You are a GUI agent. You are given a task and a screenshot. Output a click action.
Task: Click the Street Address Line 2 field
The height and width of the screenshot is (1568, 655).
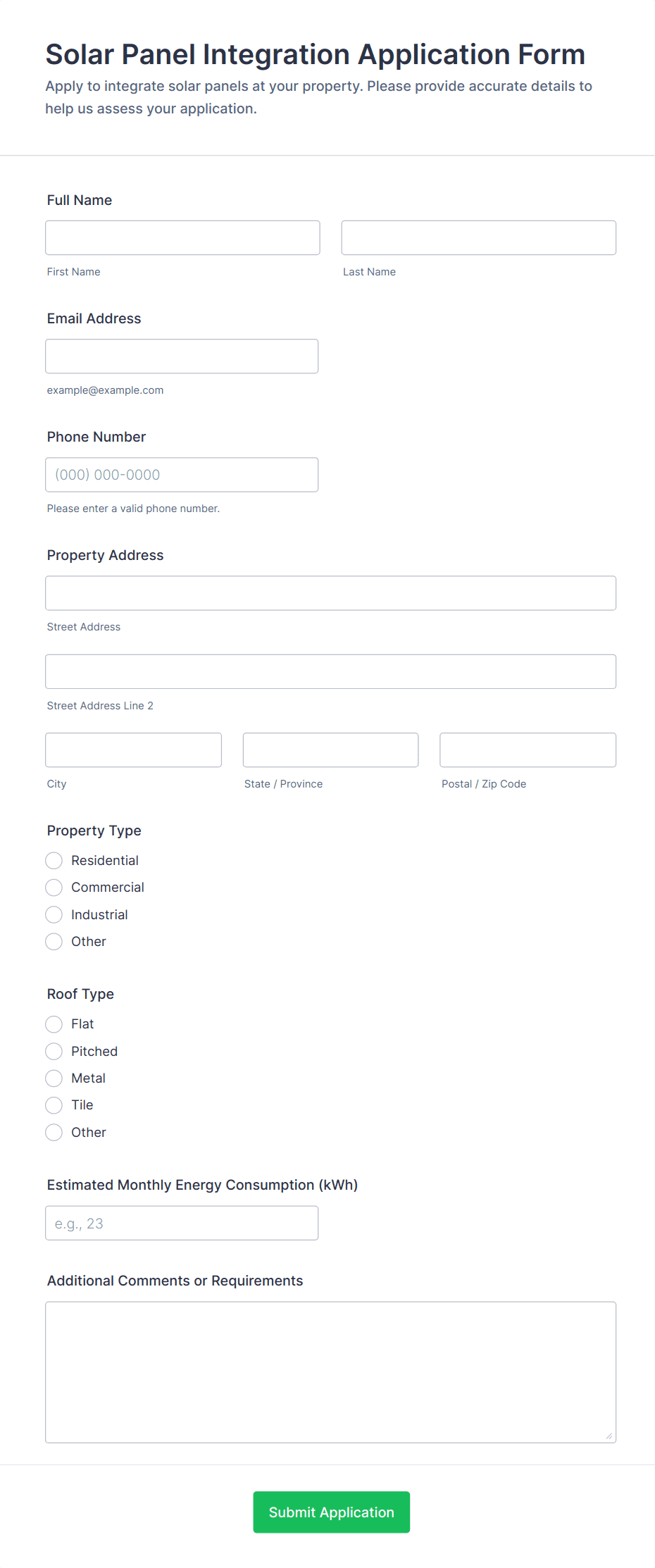[331, 671]
